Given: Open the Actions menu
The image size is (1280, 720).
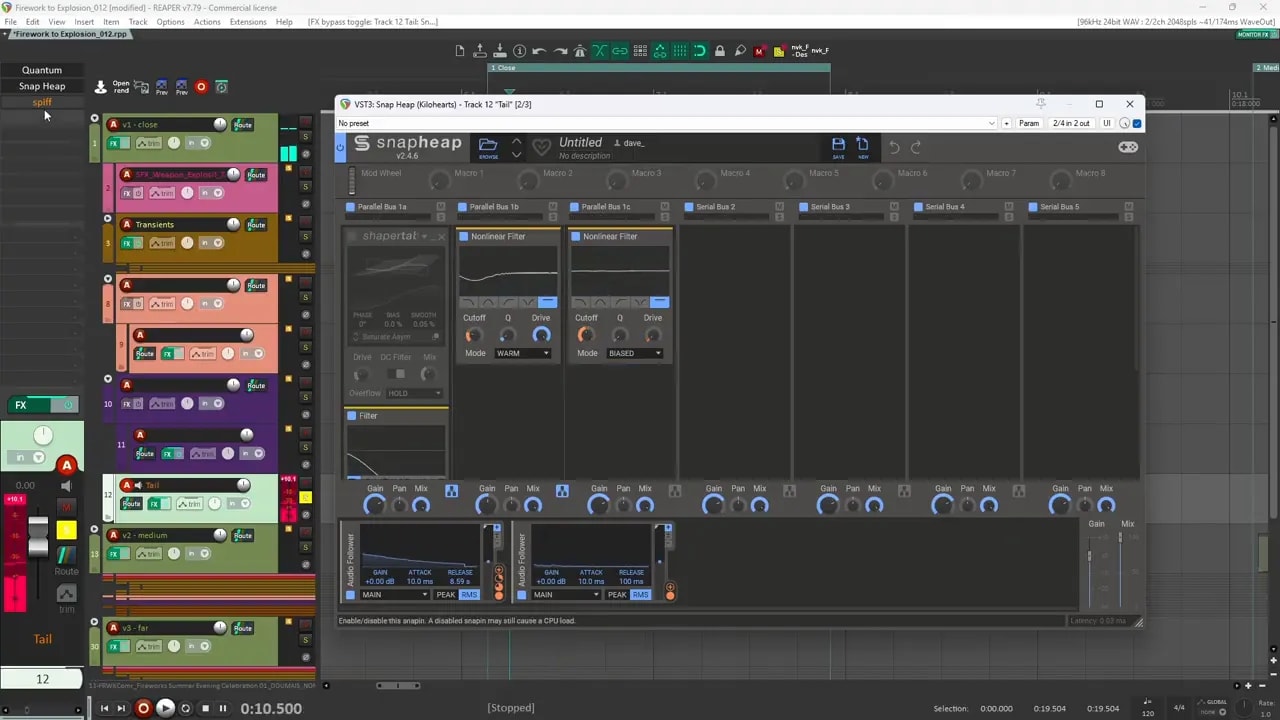Looking at the screenshot, I should pyautogui.click(x=207, y=21).
